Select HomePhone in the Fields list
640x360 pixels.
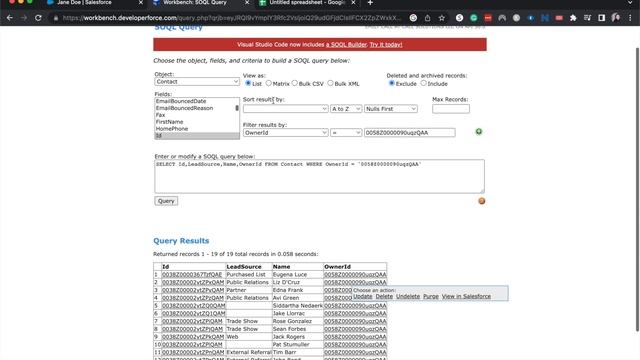(172, 129)
